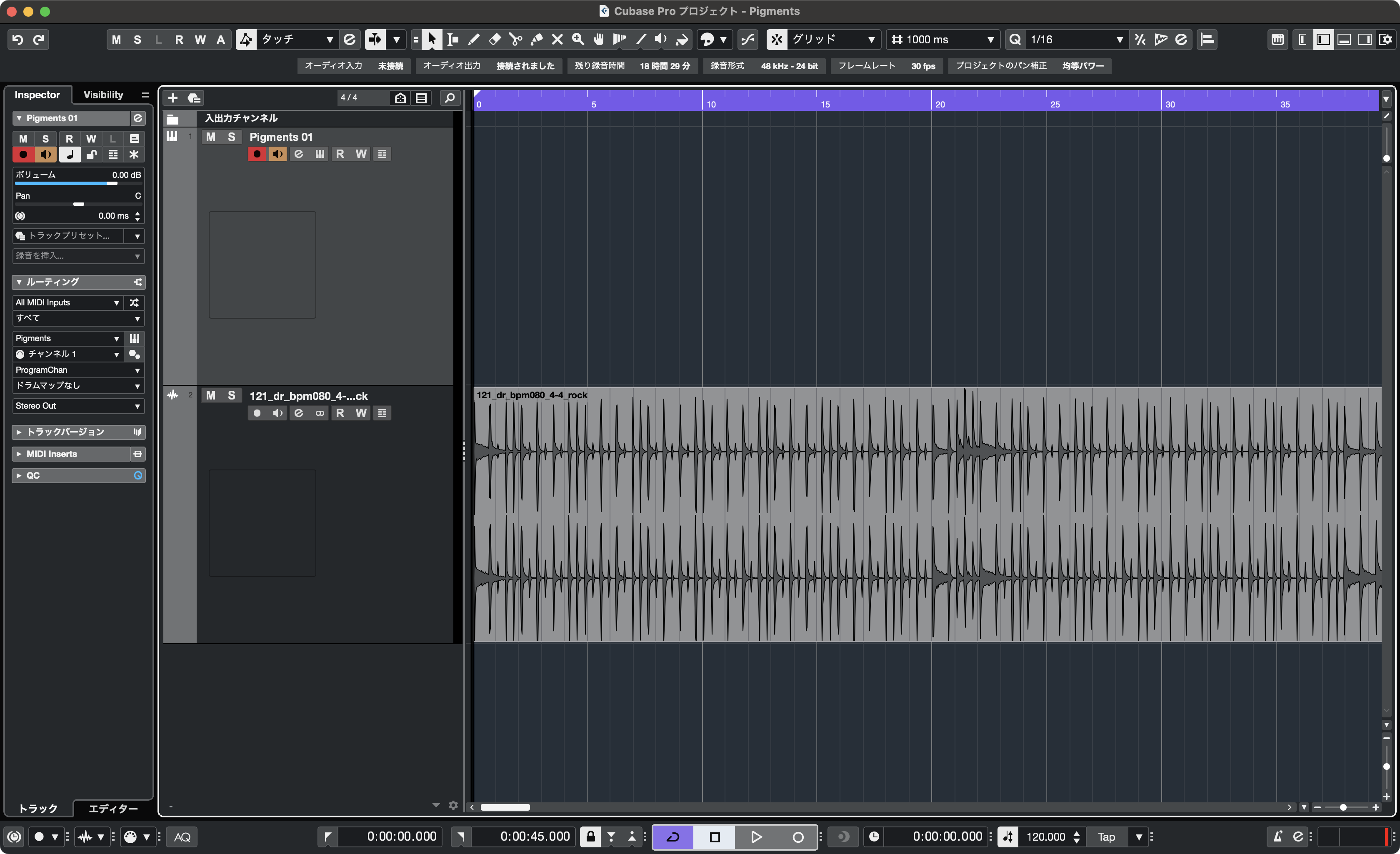Enable record on 121_dr_bpm080 audio track
The height and width of the screenshot is (854, 1400).
[x=257, y=413]
